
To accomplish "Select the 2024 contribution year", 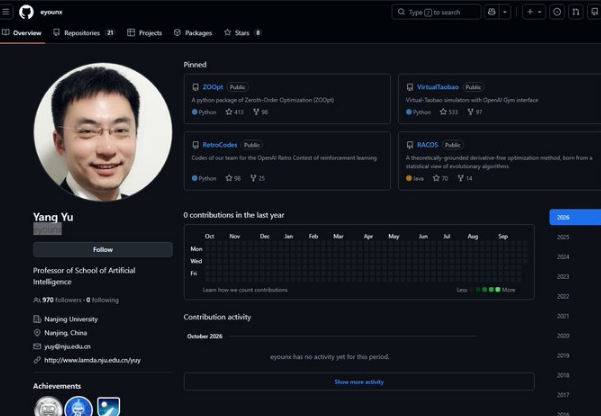I will (563, 257).
